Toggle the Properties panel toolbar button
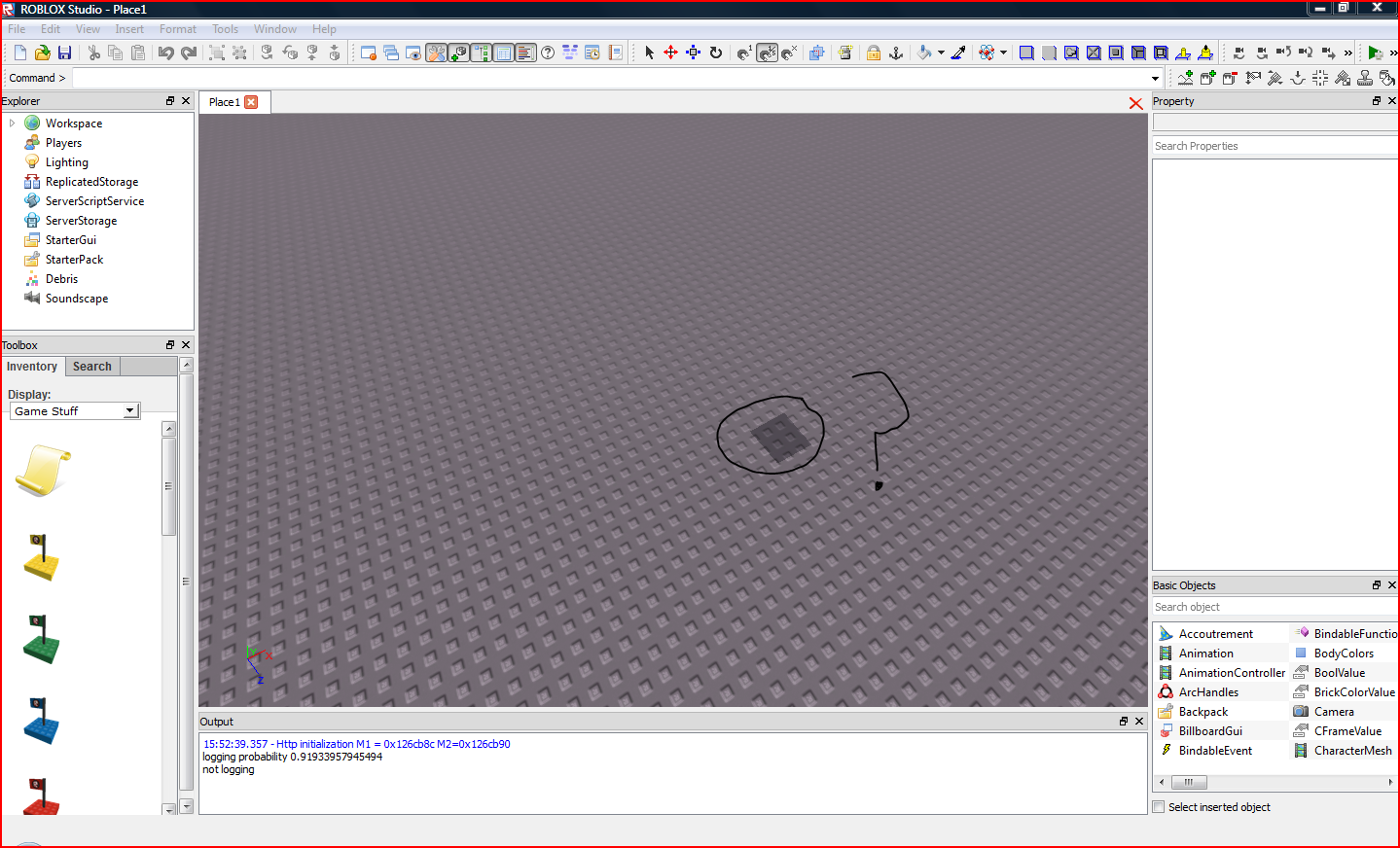The image size is (1400, 848). pyautogui.click(x=504, y=53)
